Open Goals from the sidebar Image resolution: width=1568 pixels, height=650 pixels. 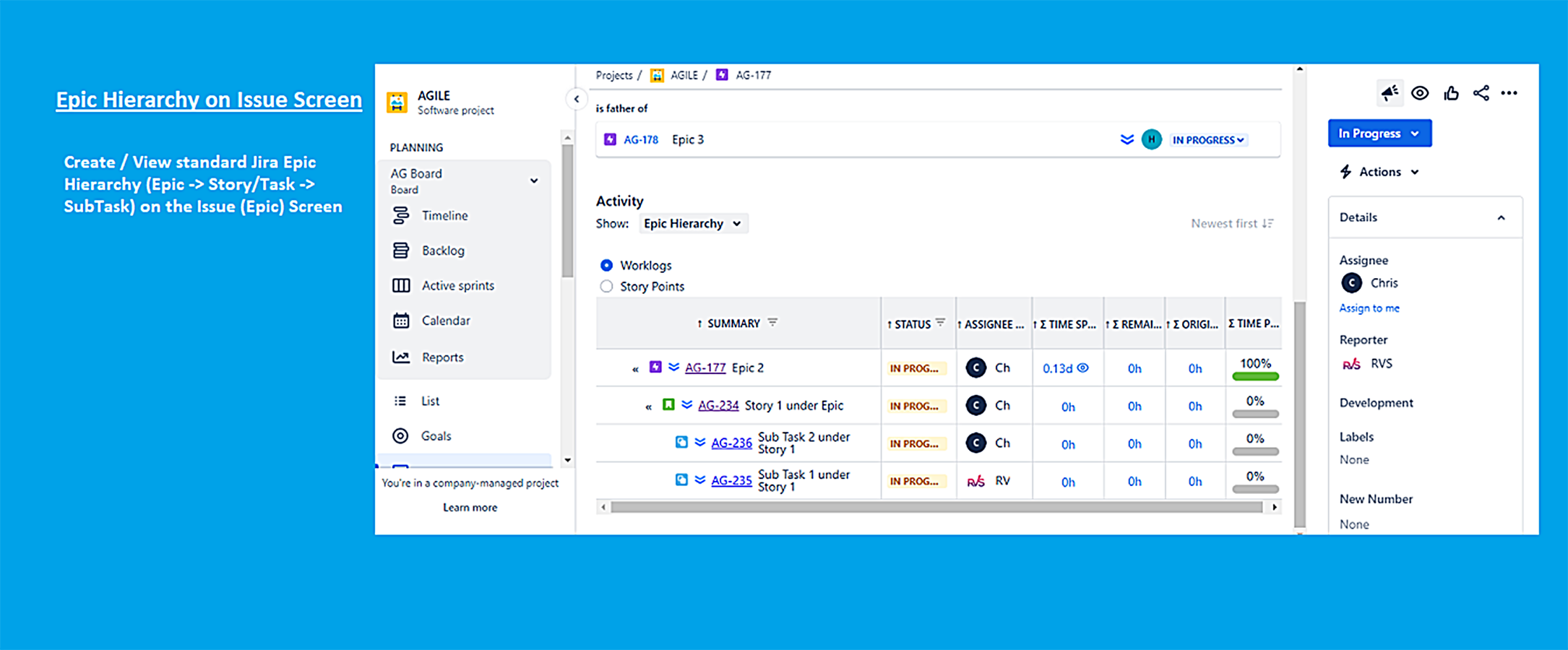point(436,436)
